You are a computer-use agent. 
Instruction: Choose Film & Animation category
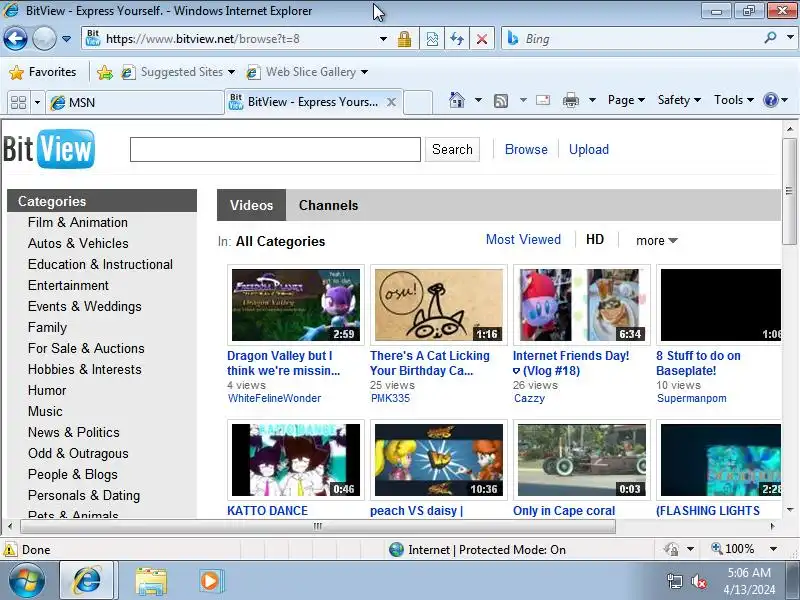pyautogui.click(x=78, y=222)
